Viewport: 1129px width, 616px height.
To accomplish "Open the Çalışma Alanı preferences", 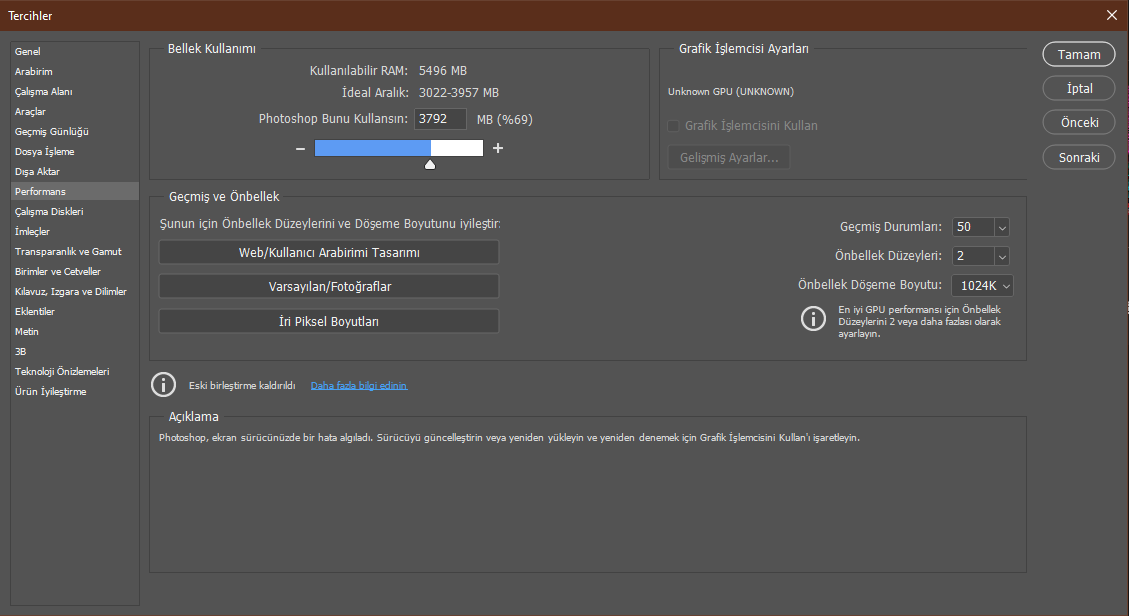I will (75, 91).
